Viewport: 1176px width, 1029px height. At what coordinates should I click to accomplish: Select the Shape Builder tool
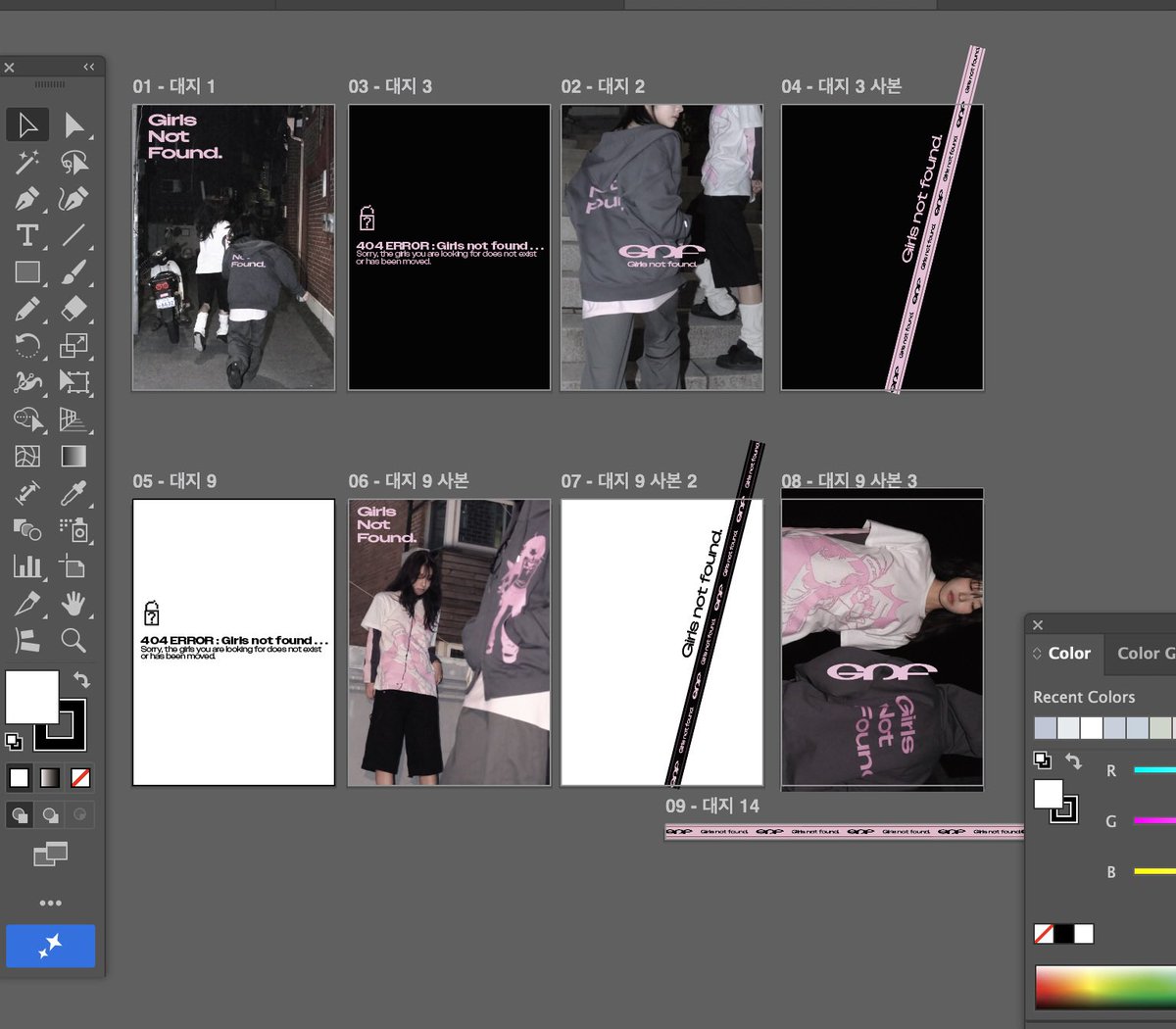(27, 419)
